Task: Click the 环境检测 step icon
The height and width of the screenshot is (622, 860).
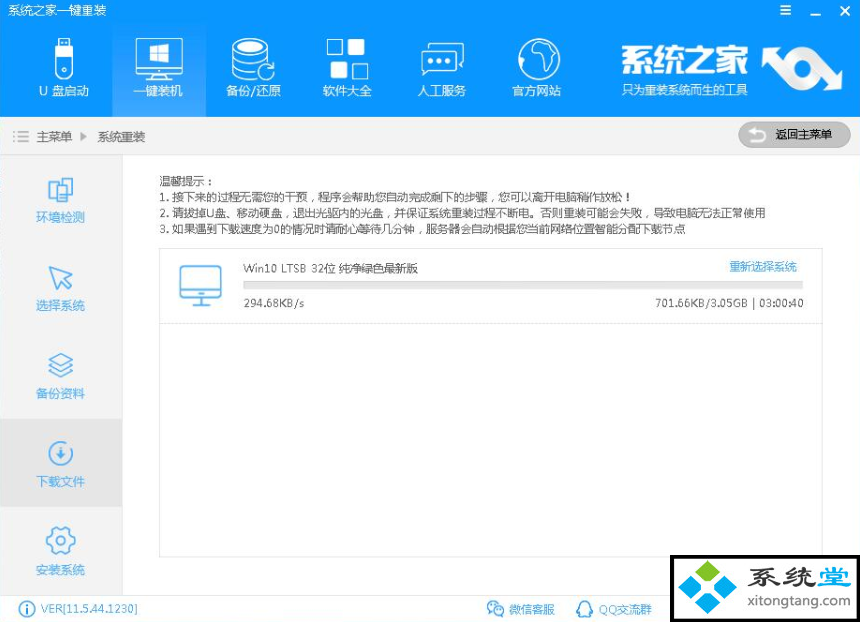Action: point(60,190)
